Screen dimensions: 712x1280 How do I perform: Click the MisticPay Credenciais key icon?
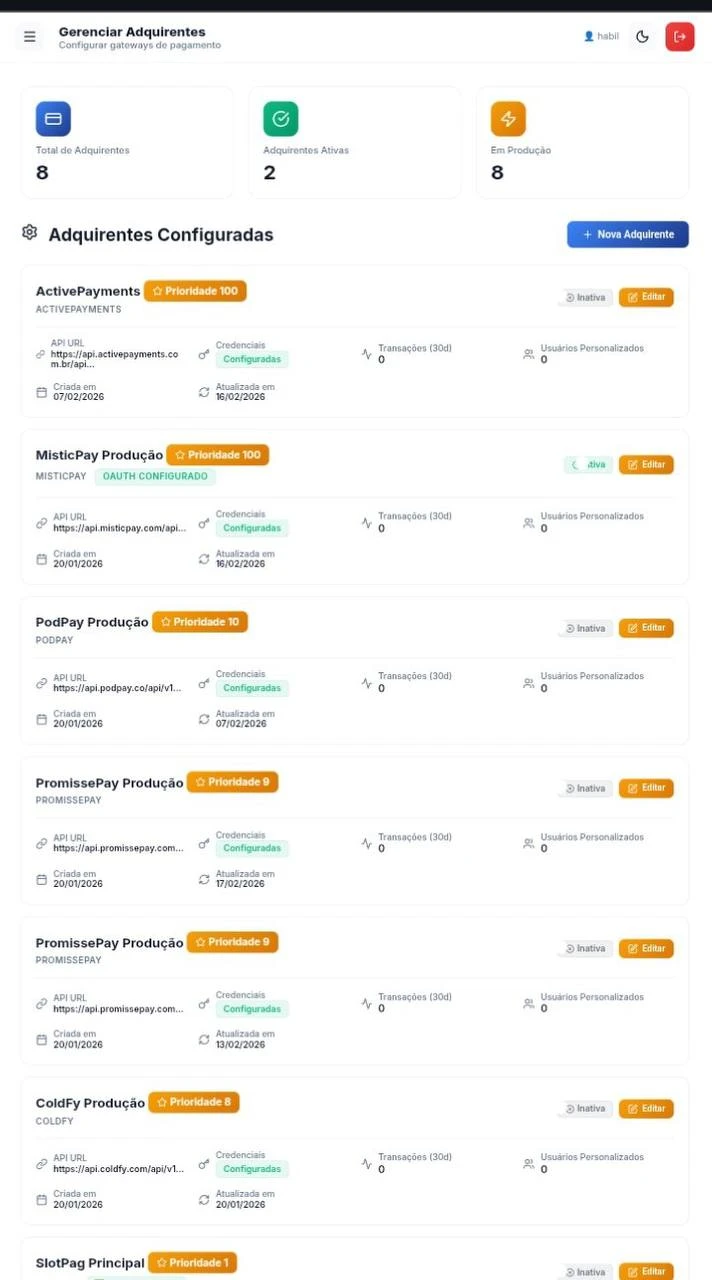204,523
